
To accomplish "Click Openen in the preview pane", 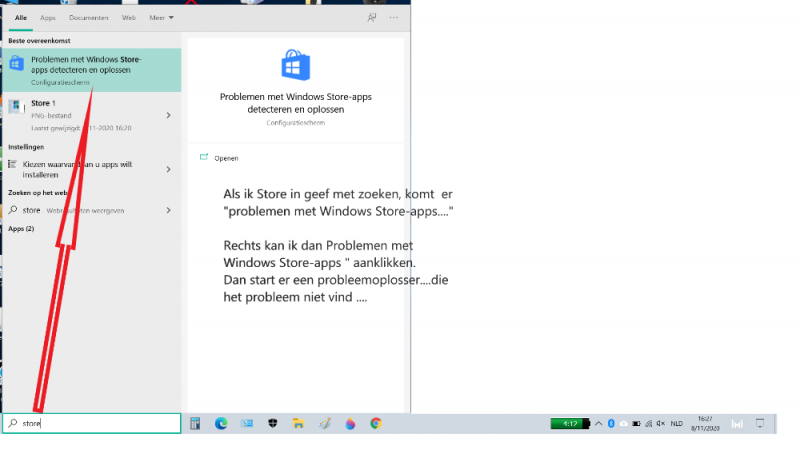I will tap(226, 158).
